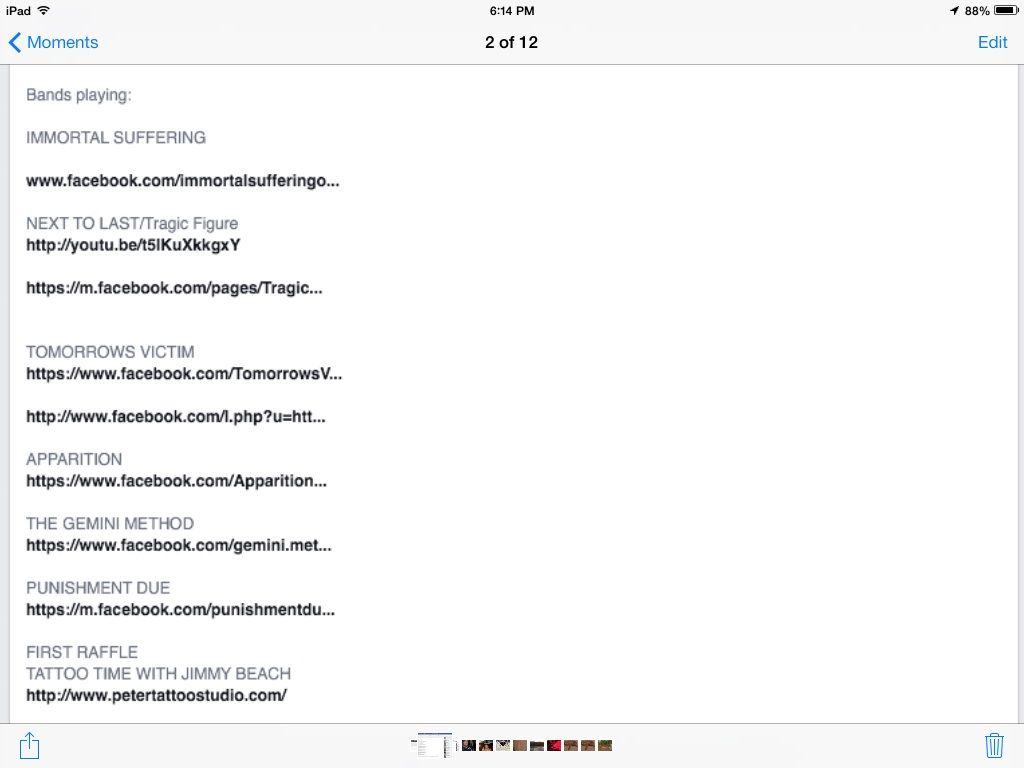Tap the 'PUNISHMENT DUE' band name
Viewport: 1024px width, 768px height.
[98, 588]
